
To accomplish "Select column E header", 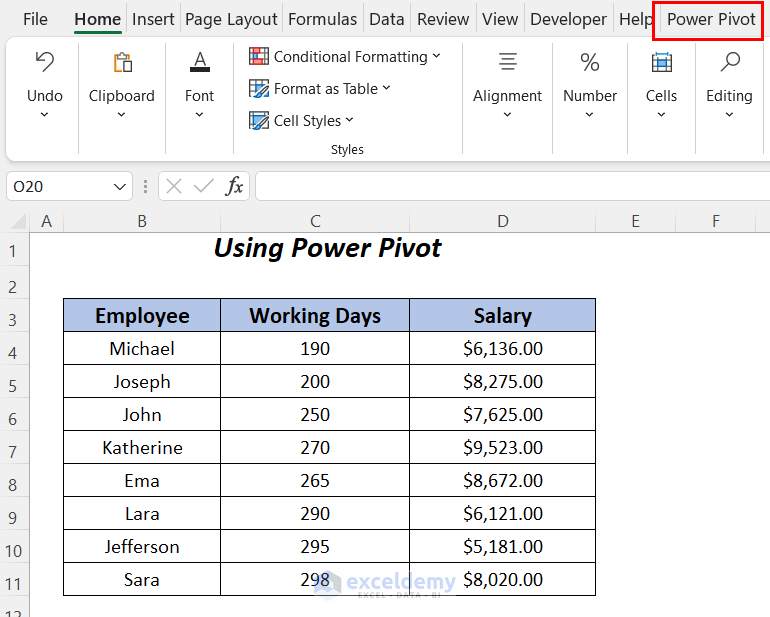I will pos(635,222).
